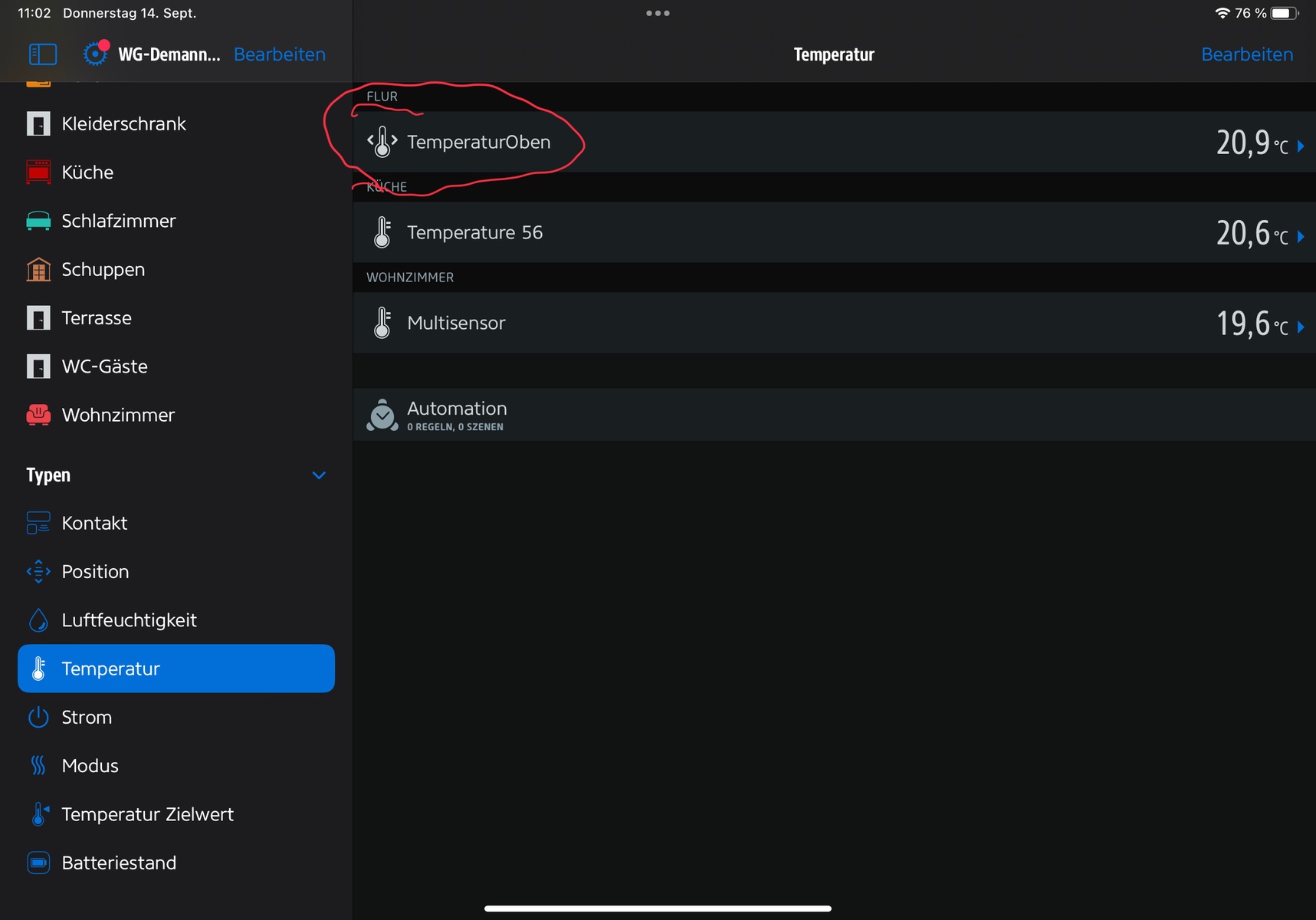The height and width of the screenshot is (920, 1316).
Task: Click the Multisensor thermometer icon
Action: [x=382, y=323]
